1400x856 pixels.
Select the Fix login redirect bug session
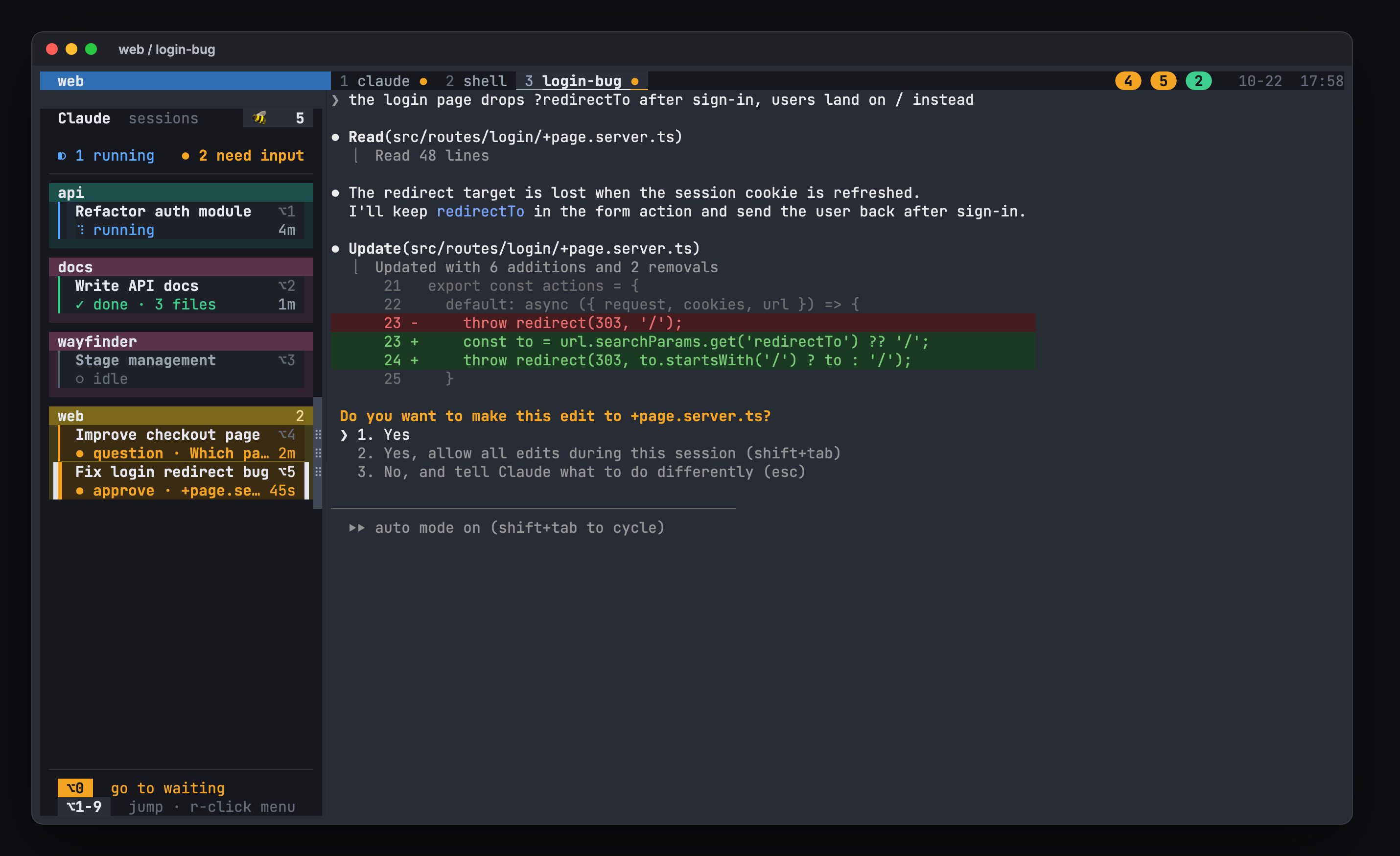[182, 481]
